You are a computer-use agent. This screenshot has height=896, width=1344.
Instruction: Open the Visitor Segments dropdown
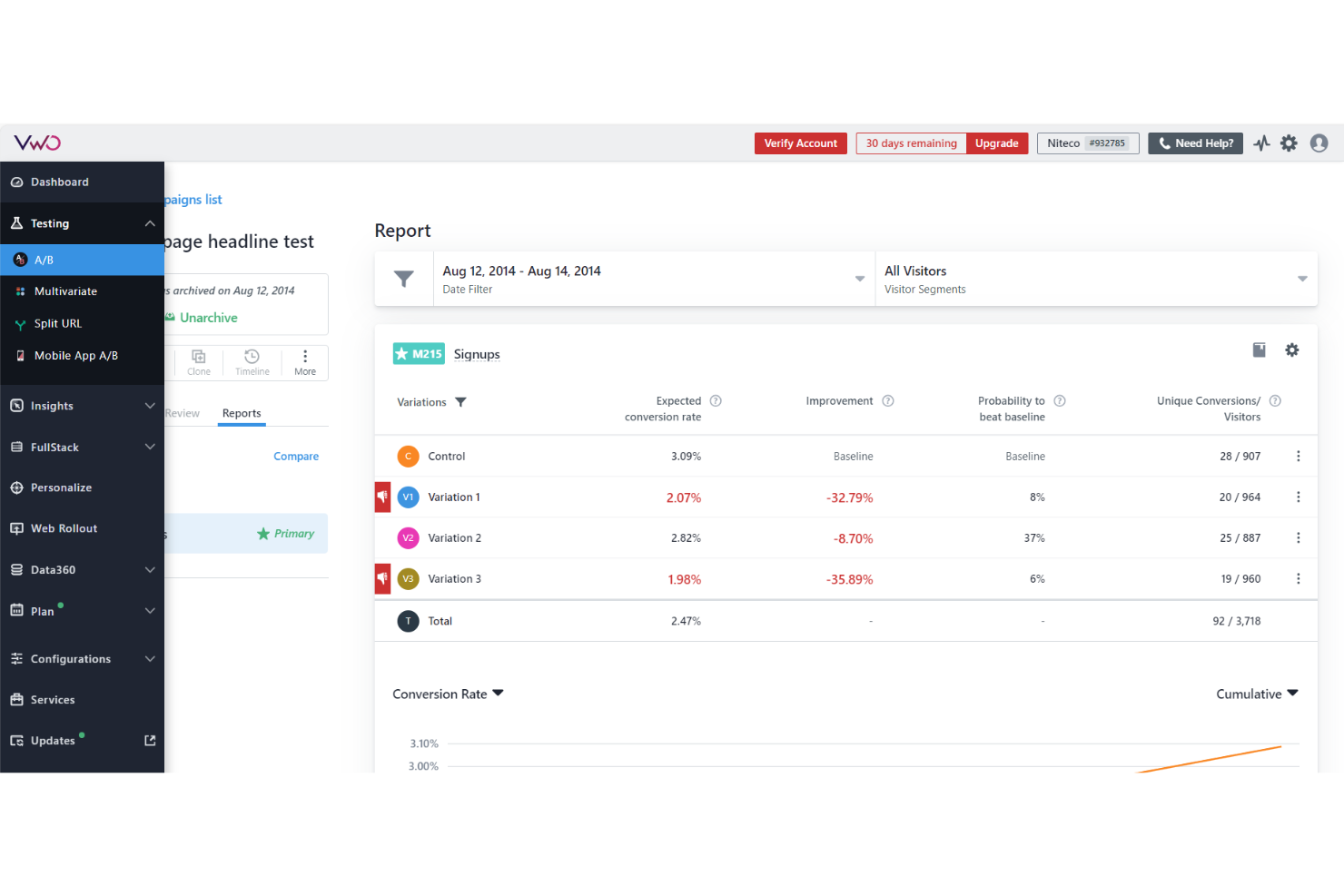1096,279
